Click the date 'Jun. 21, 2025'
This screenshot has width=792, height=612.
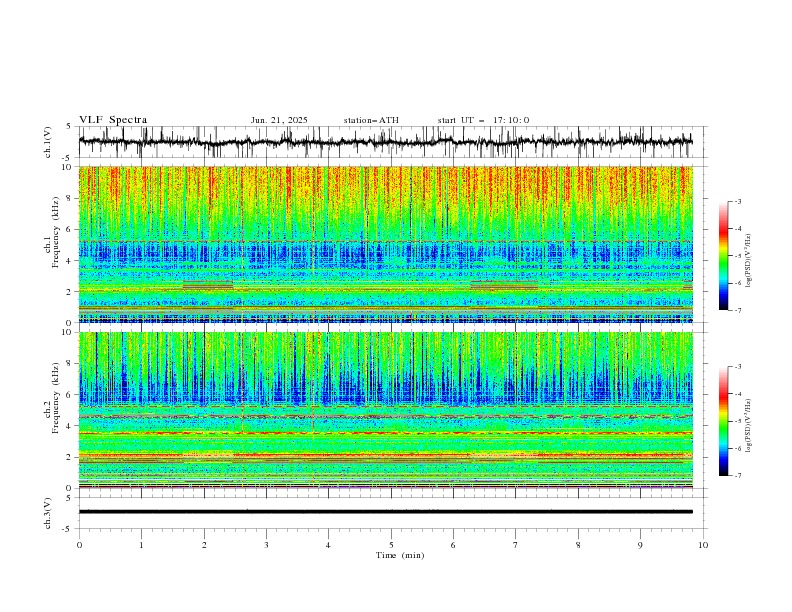point(279,120)
